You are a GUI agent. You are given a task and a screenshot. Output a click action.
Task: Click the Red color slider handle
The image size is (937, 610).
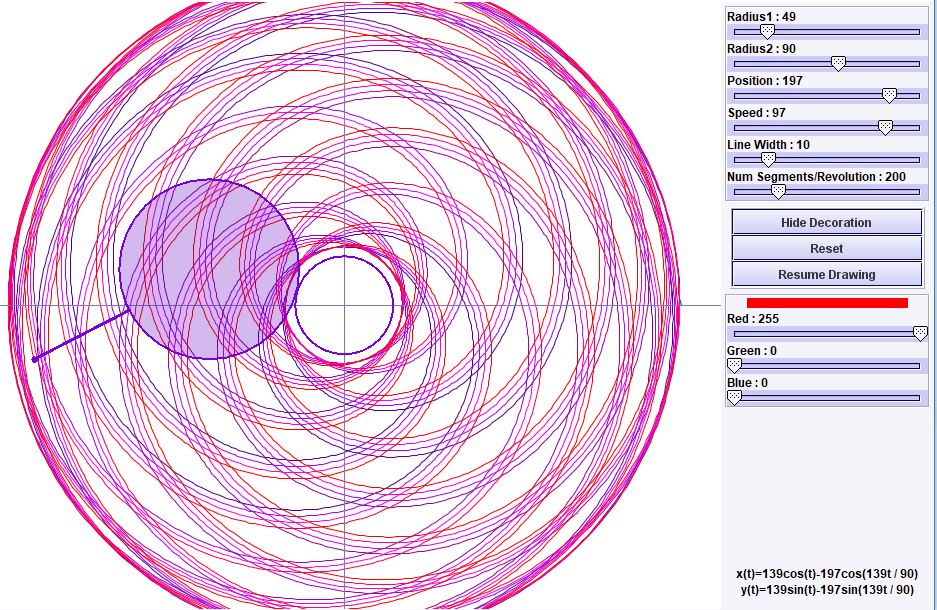pyautogui.click(x=920, y=333)
